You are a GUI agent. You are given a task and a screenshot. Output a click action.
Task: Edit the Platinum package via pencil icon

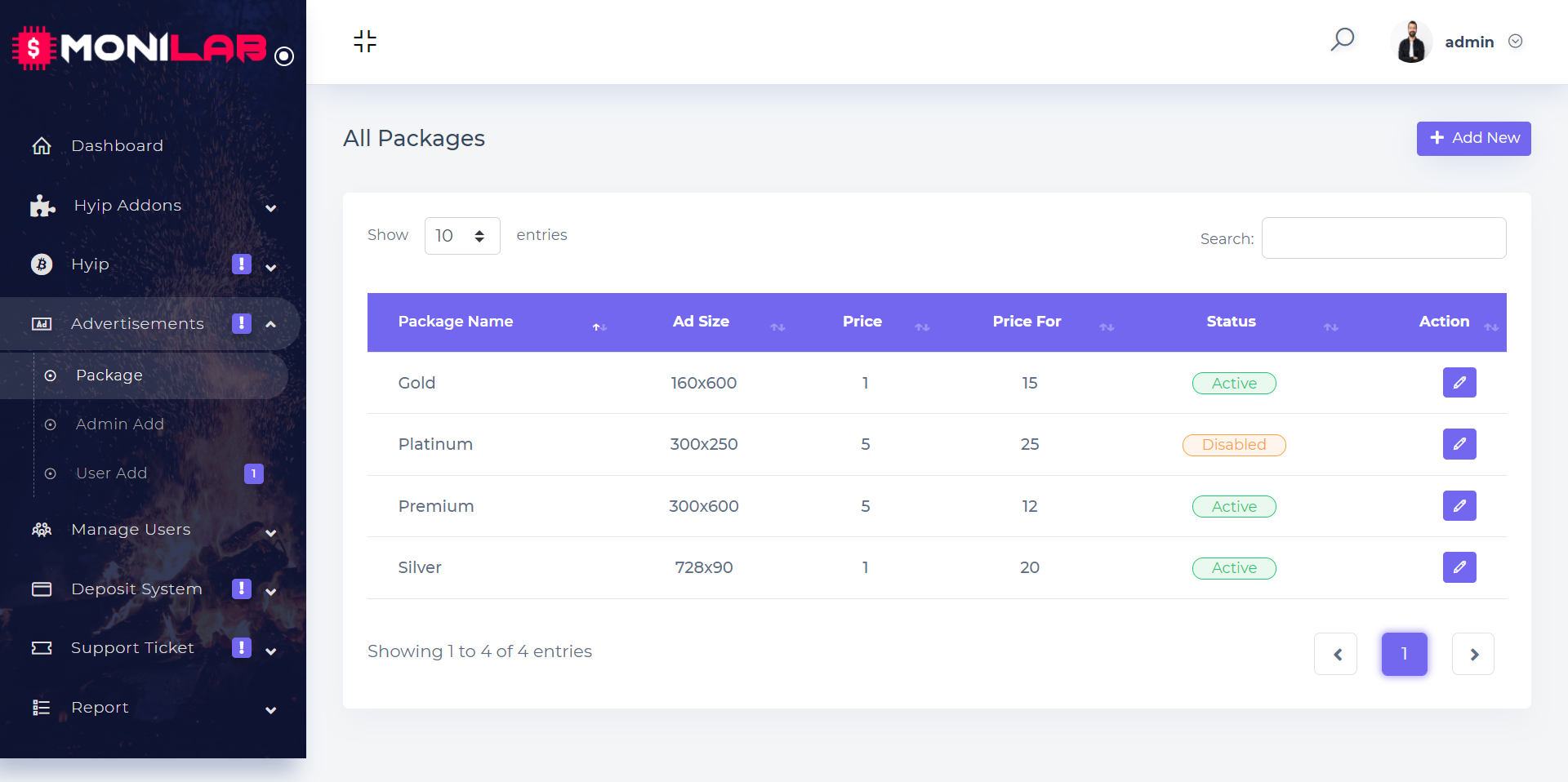click(x=1459, y=444)
